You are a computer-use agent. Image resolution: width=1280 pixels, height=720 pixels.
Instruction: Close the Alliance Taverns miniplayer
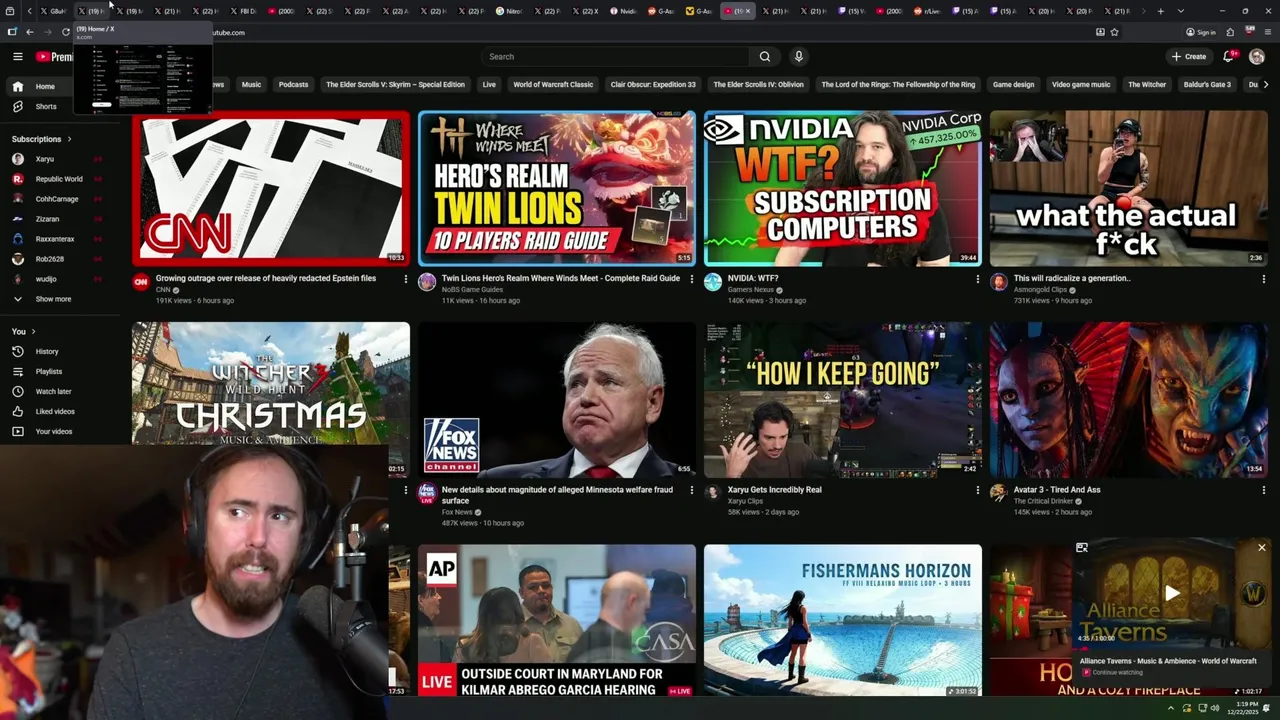tap(1262, 548)
